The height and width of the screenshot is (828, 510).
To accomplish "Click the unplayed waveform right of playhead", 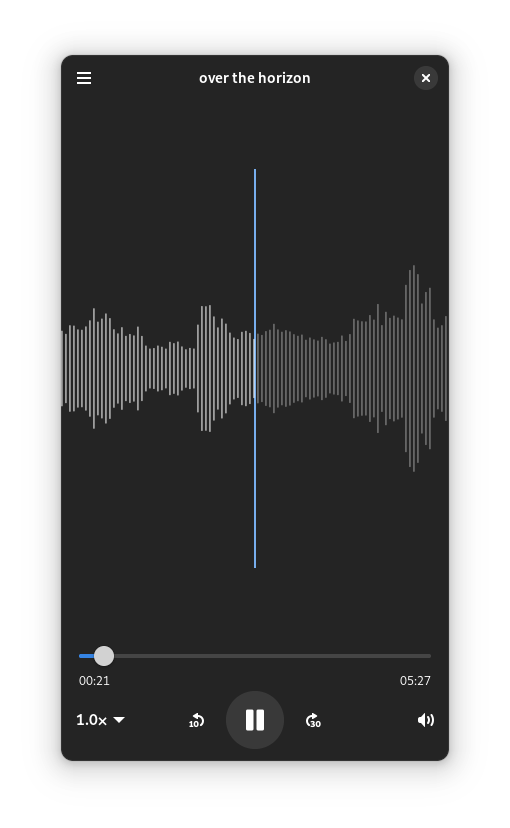I will 352,369.
